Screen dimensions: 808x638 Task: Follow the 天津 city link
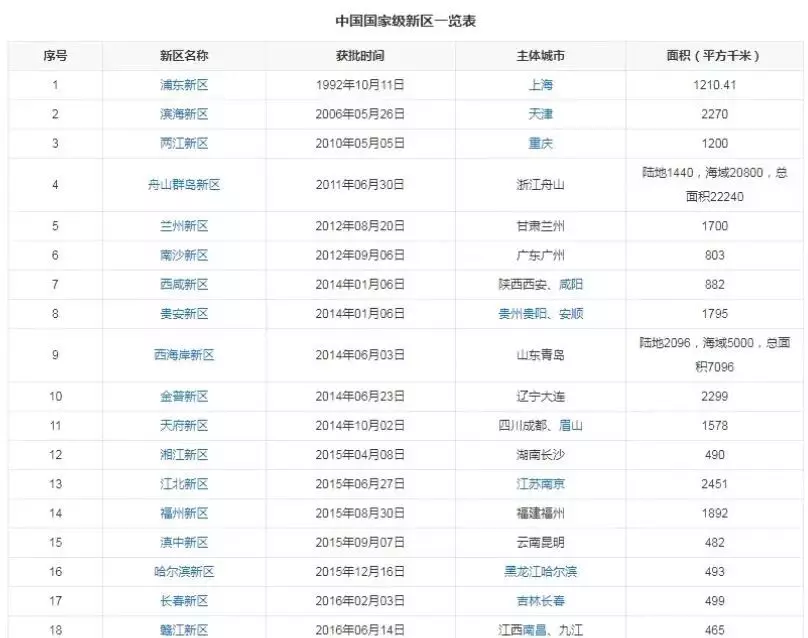click(541, 114)
